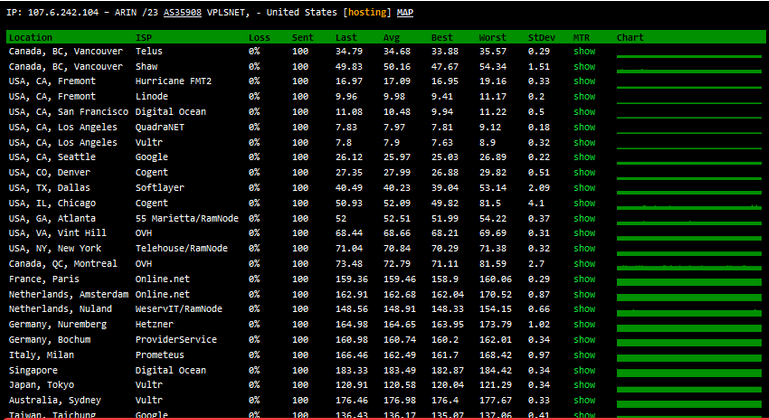Screen dimensions: 769x420
Task: Click the Worst column header
Action: click(492, 37)
